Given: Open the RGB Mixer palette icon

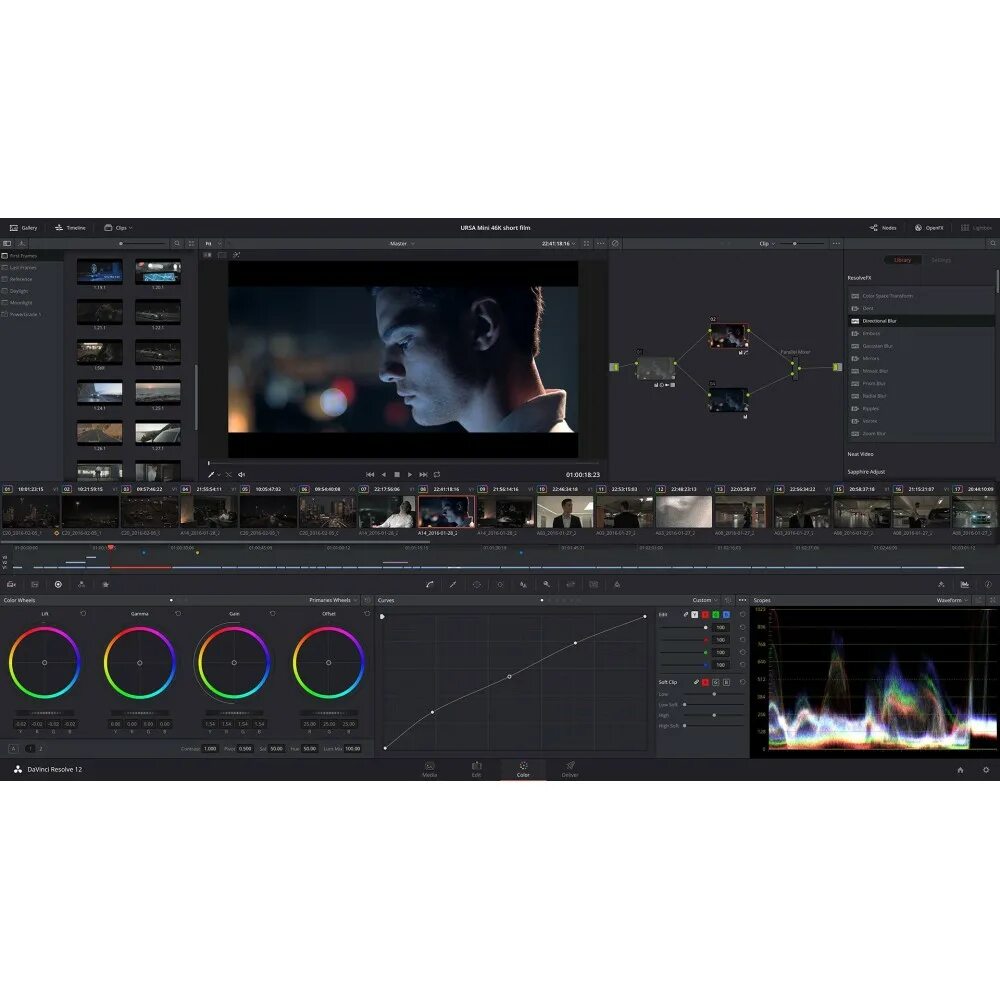Looking at the screenshot, I should click(82, 584).
